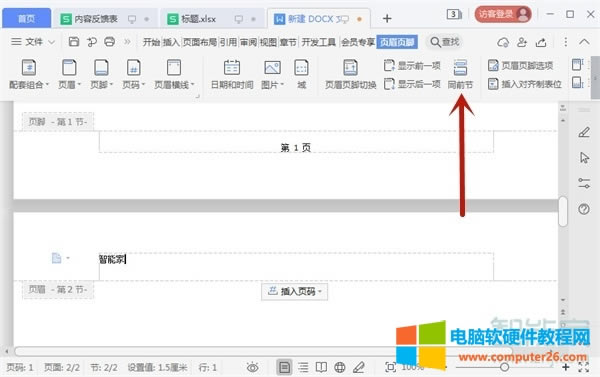The height and width of the screenshot is (377, 600).
Task: Click the help question mark sidebar icon
Action: point(584,209)
